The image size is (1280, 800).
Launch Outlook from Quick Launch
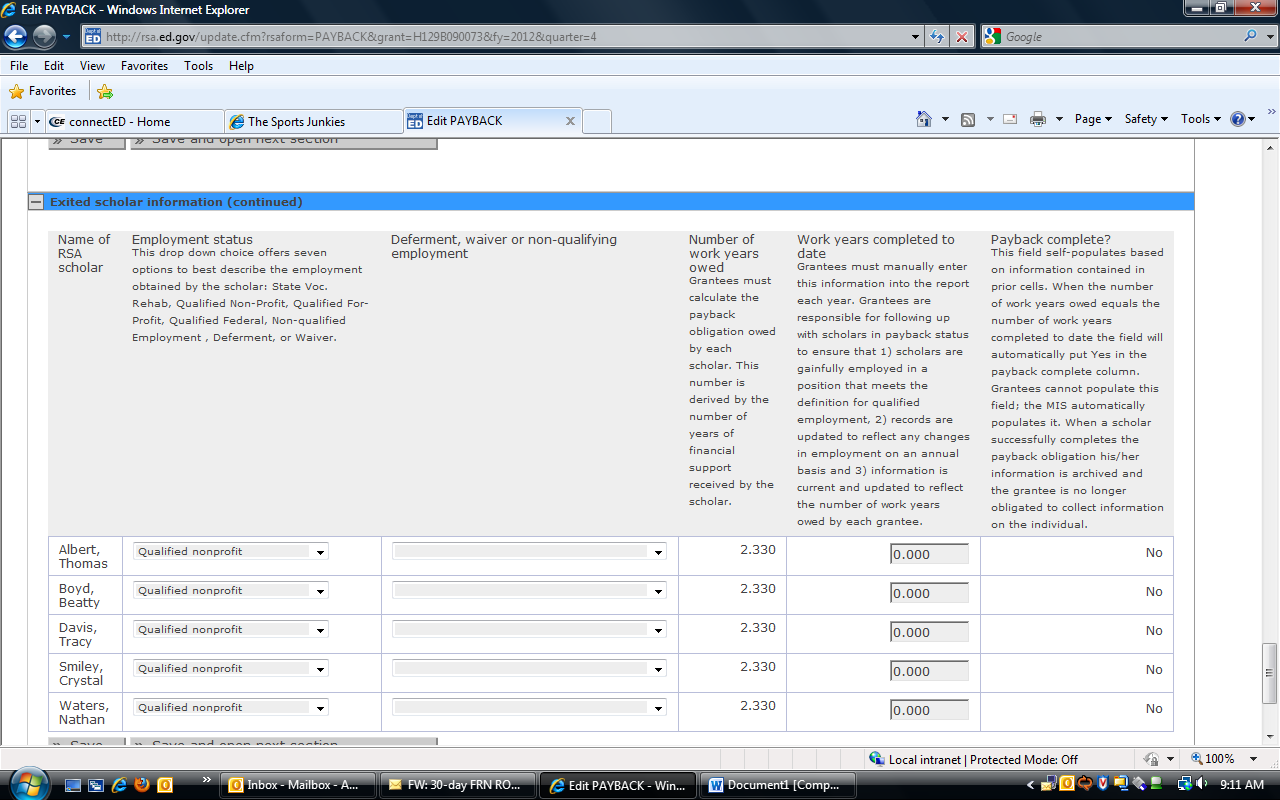tap(165, 785)
